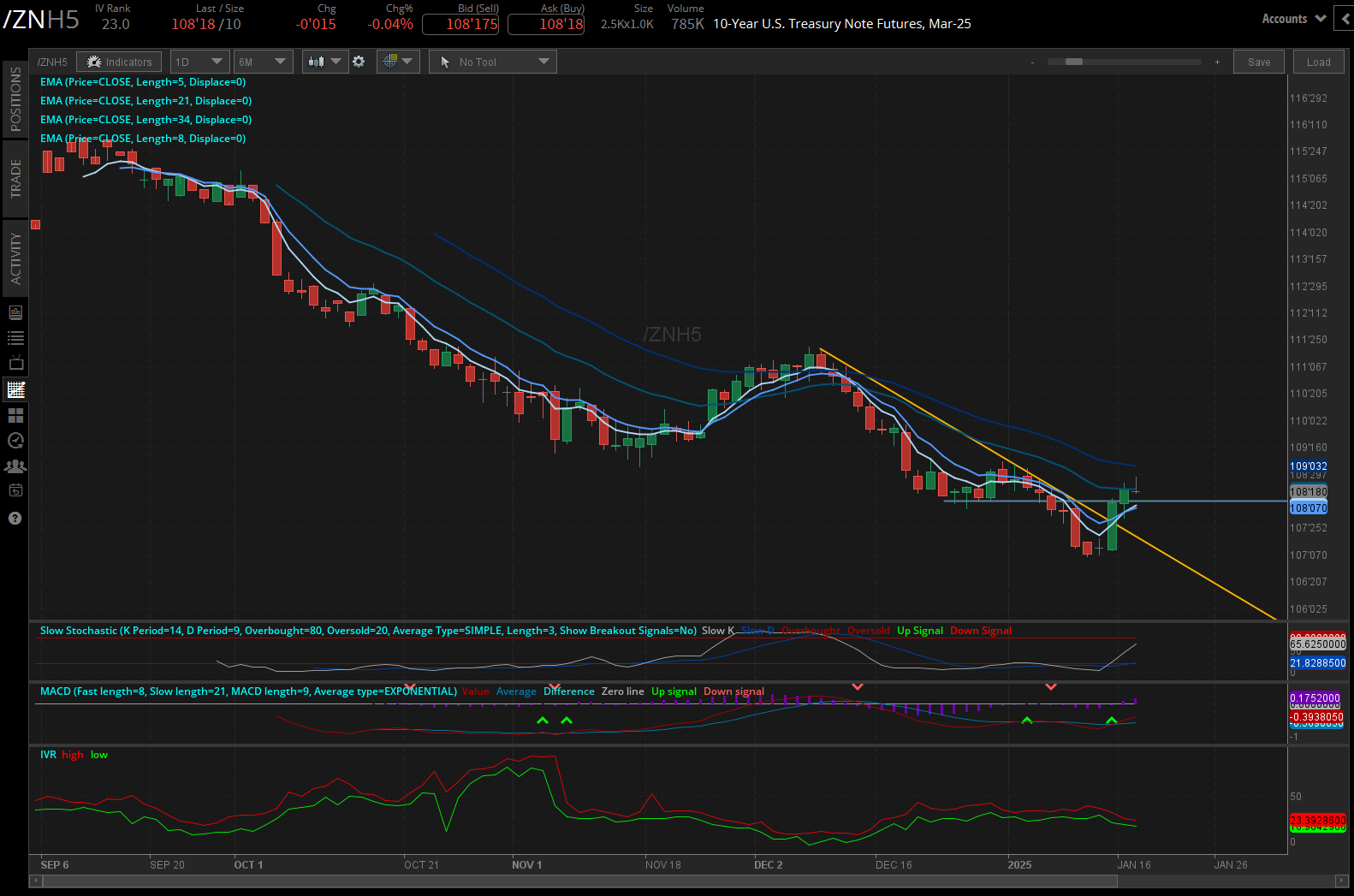
Task: Open the clock history icon
Action: tap(15, 441)
